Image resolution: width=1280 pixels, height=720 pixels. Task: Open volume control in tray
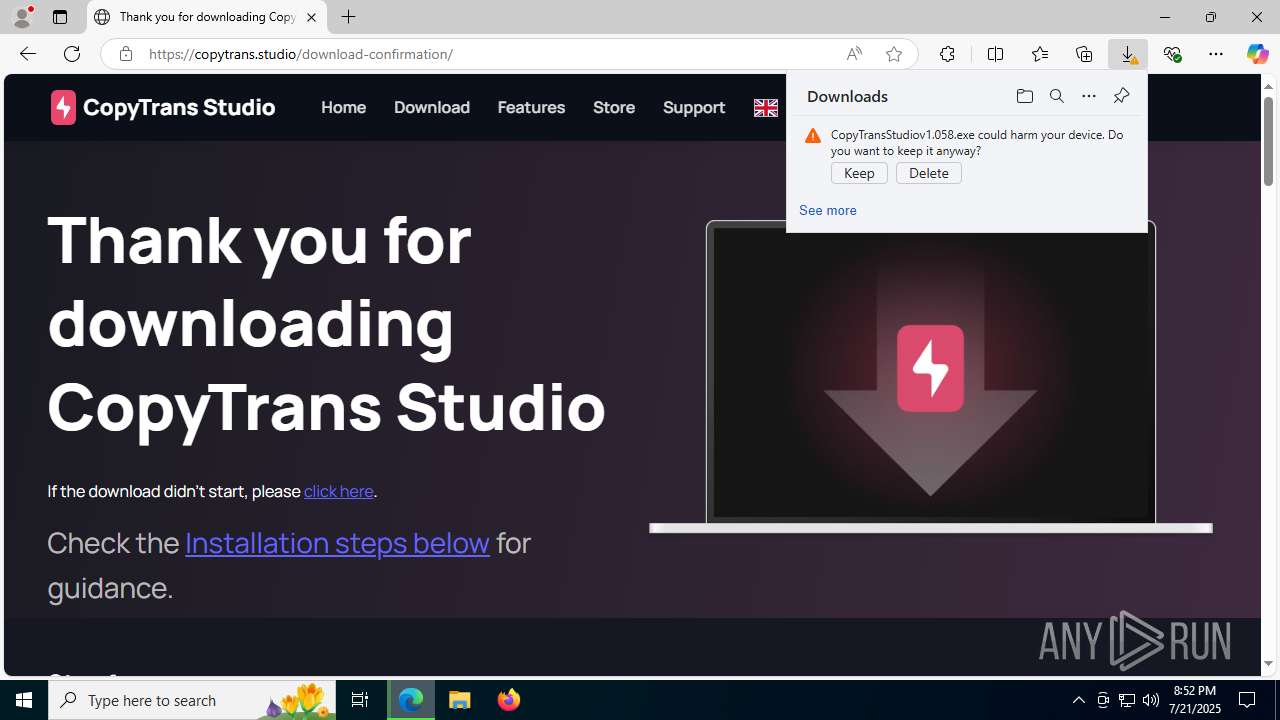coord(1151,700)
